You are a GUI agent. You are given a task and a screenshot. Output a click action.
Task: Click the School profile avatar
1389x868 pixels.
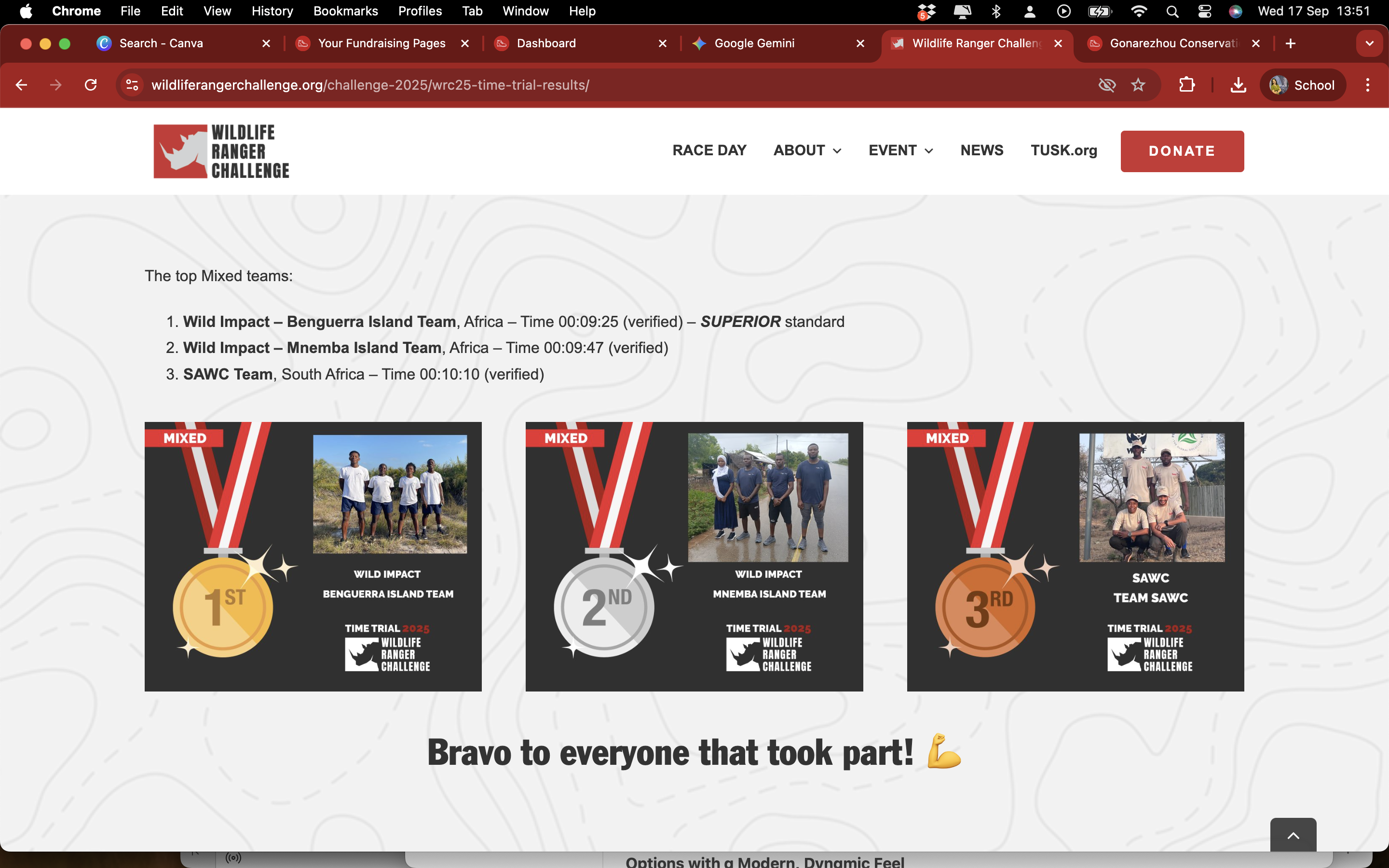[x=1302, y=84]
